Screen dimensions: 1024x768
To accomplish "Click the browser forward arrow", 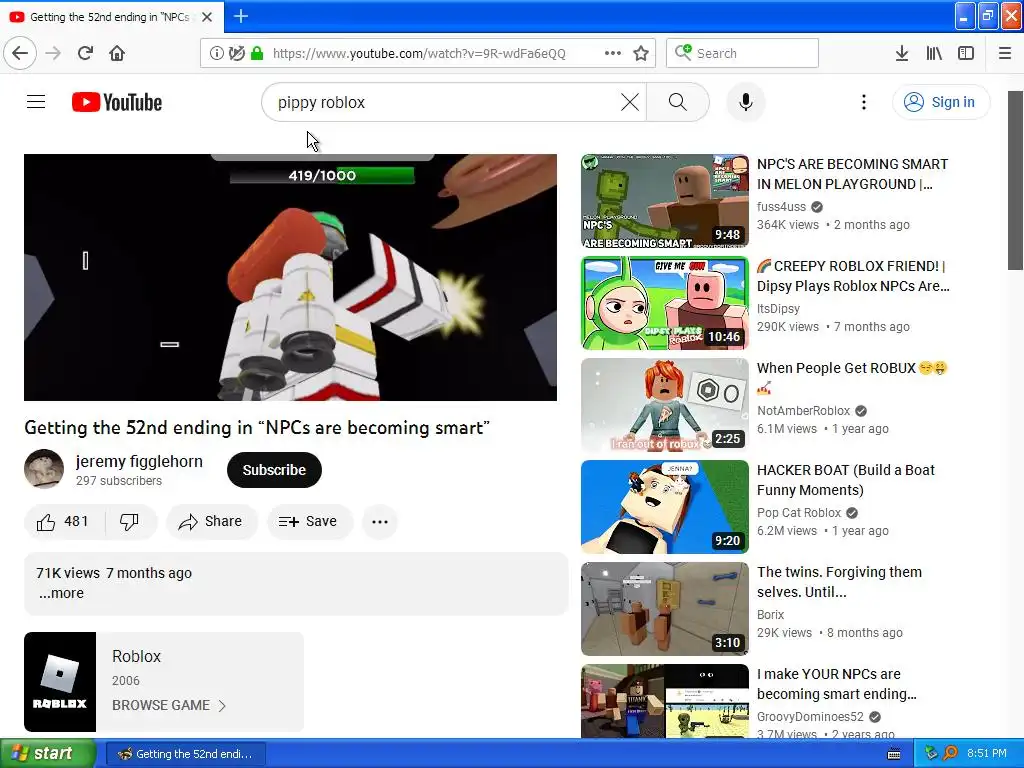I will pos(54,53).
